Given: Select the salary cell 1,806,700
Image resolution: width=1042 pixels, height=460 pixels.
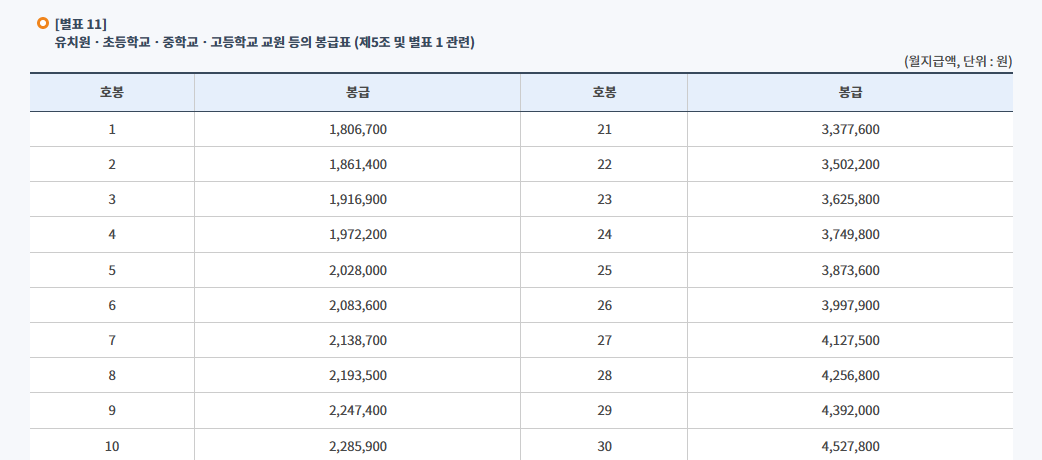Looking at the screenshot, I should (x=358, y=130).
